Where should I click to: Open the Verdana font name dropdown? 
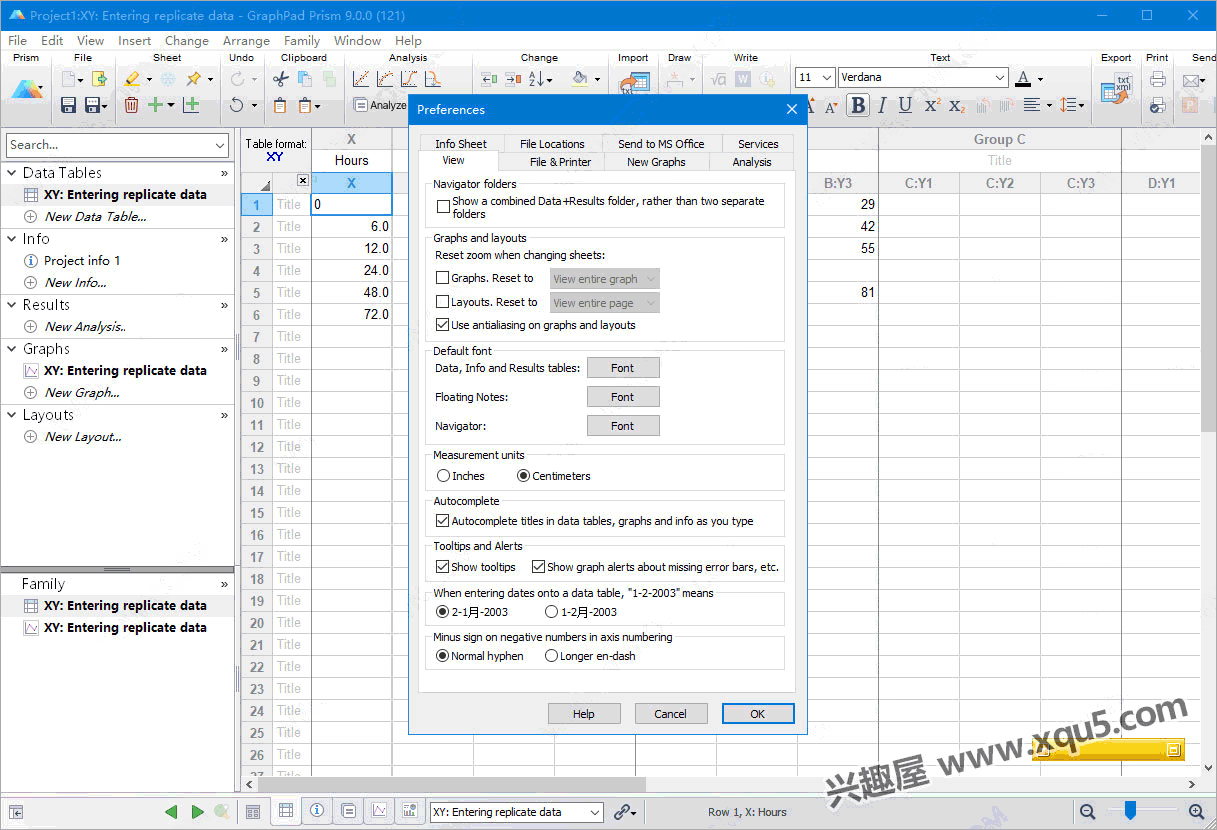(1000, 78)
